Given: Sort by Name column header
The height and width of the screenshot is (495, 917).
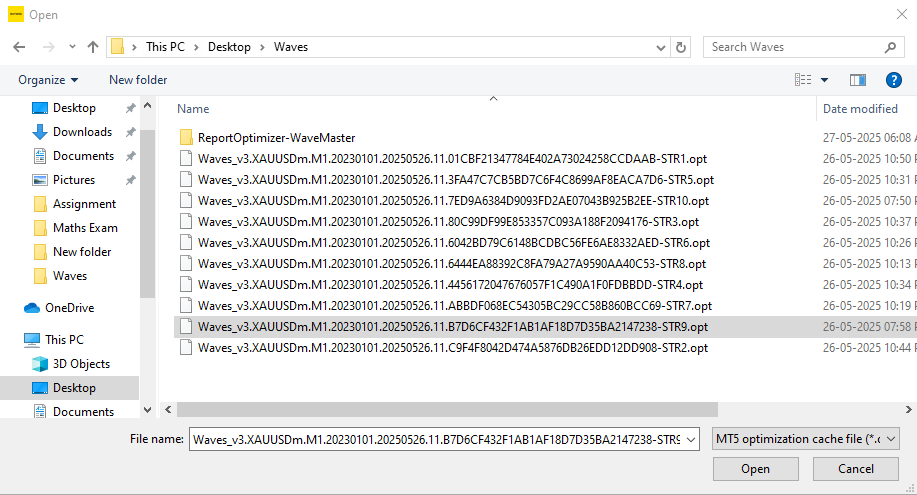Looking at the screenshot, I should coord(193,109).
